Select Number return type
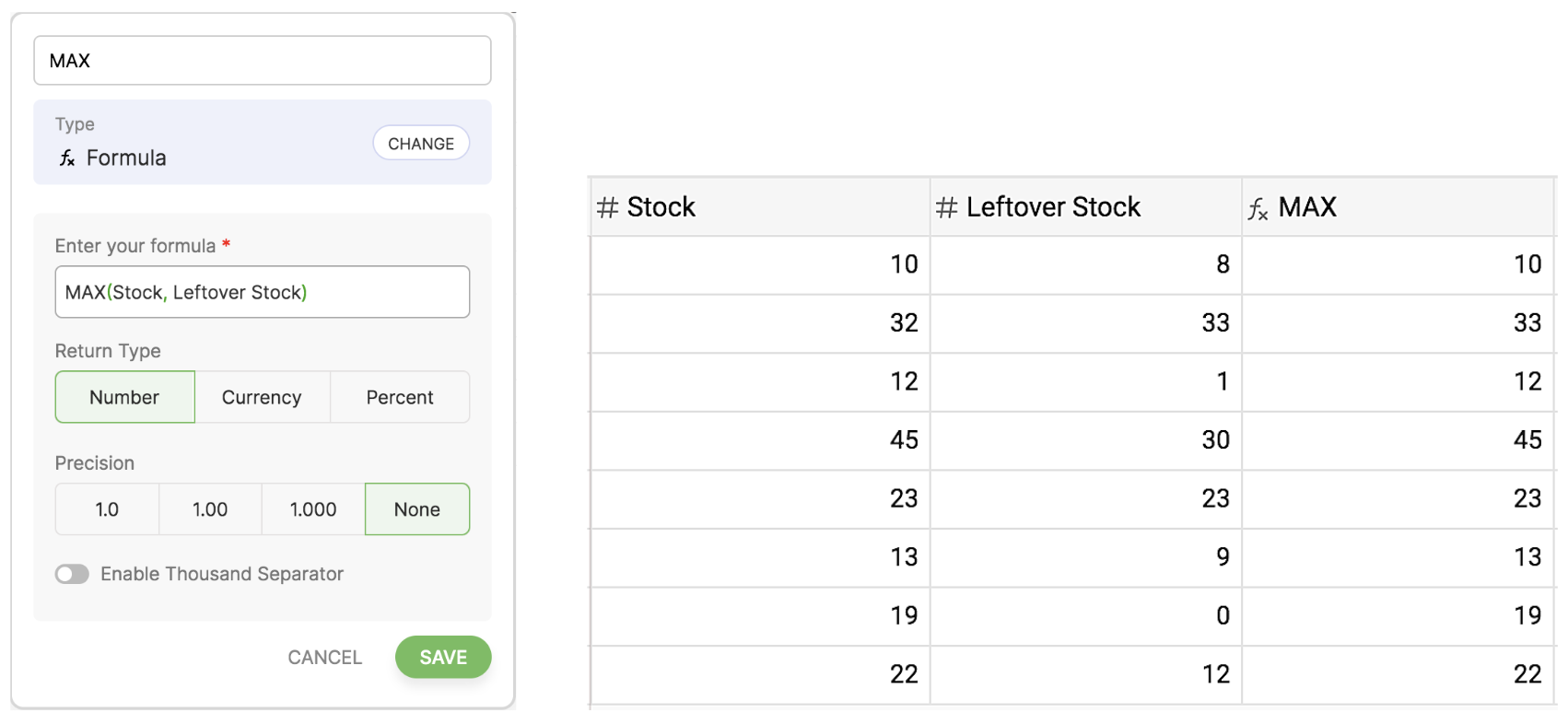Viewport: 1568px width, 724px height. coord(124,397)
